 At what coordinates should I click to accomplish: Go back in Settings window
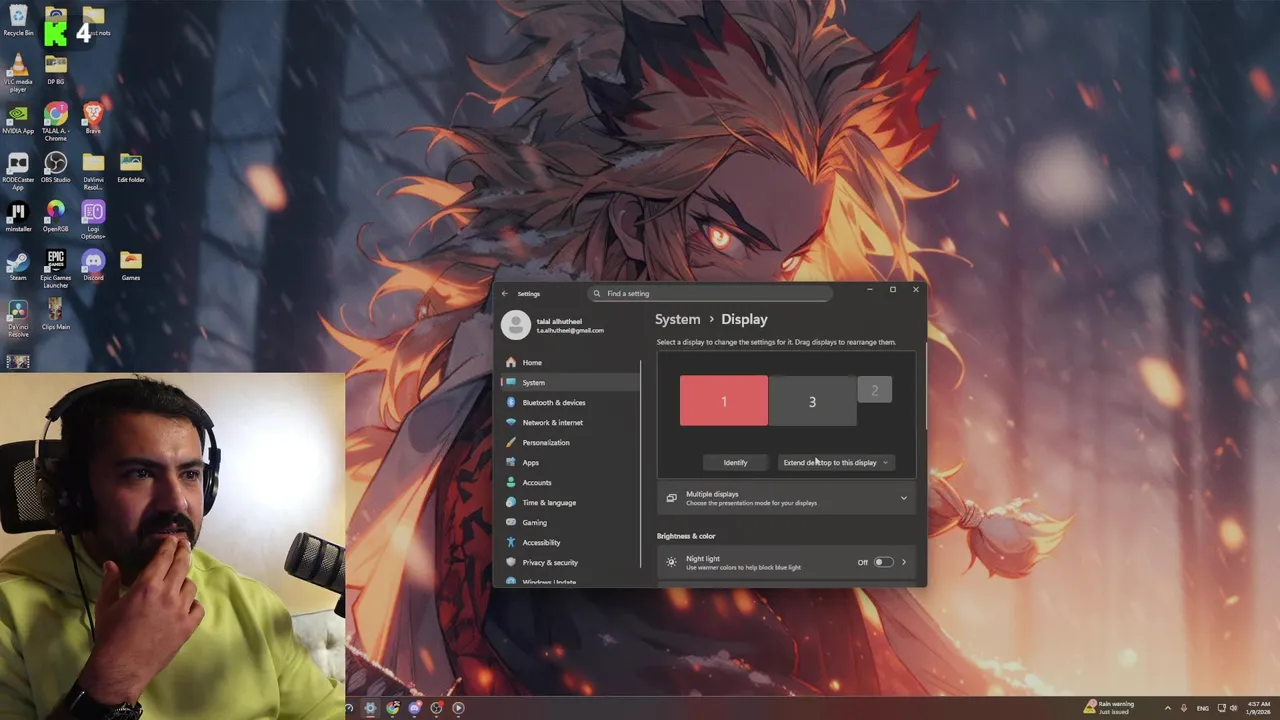(505, 294)
